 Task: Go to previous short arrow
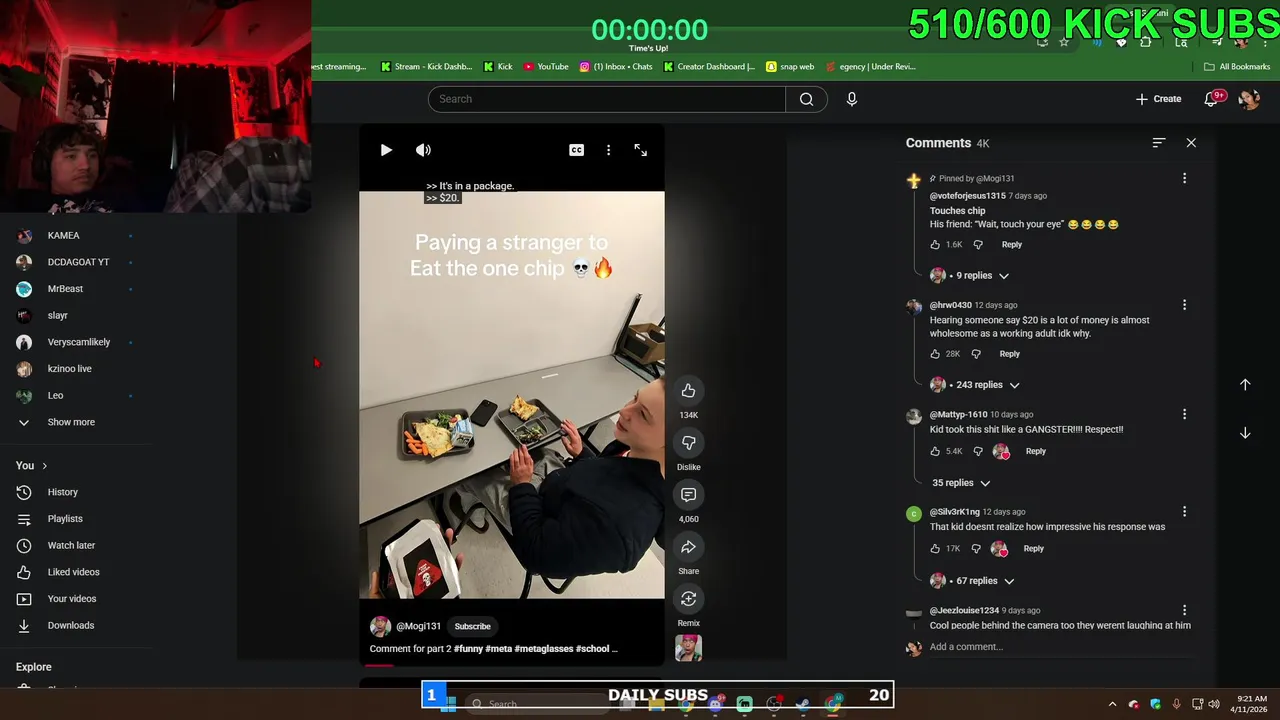pos(1245,385)
